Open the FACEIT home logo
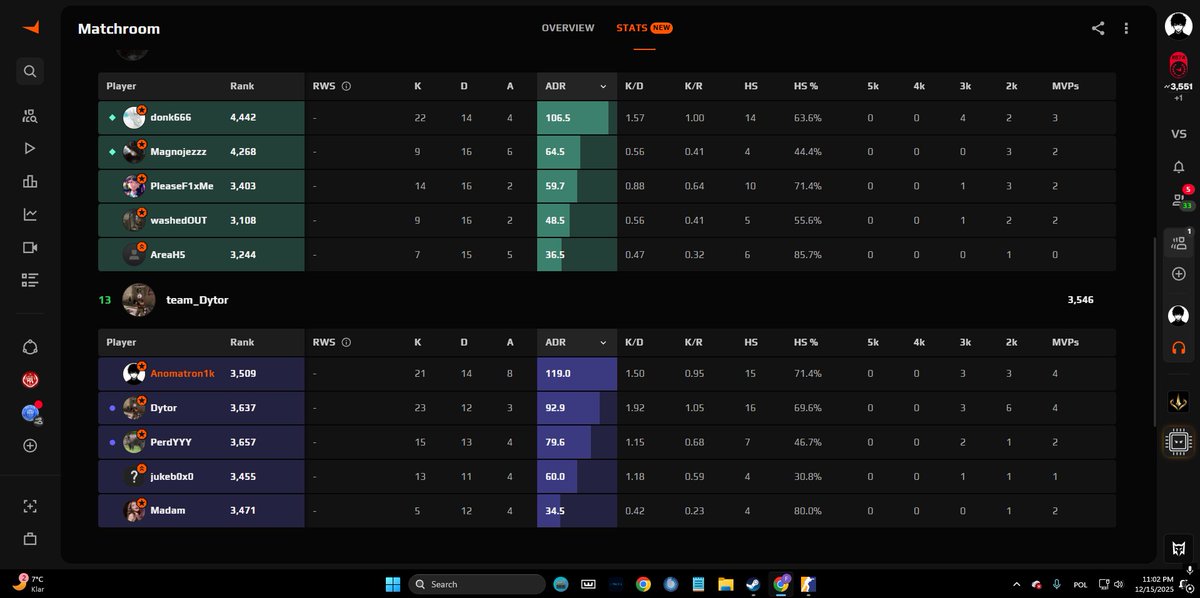Viewport: 1200px width, 598px height. tap(30, 27)
